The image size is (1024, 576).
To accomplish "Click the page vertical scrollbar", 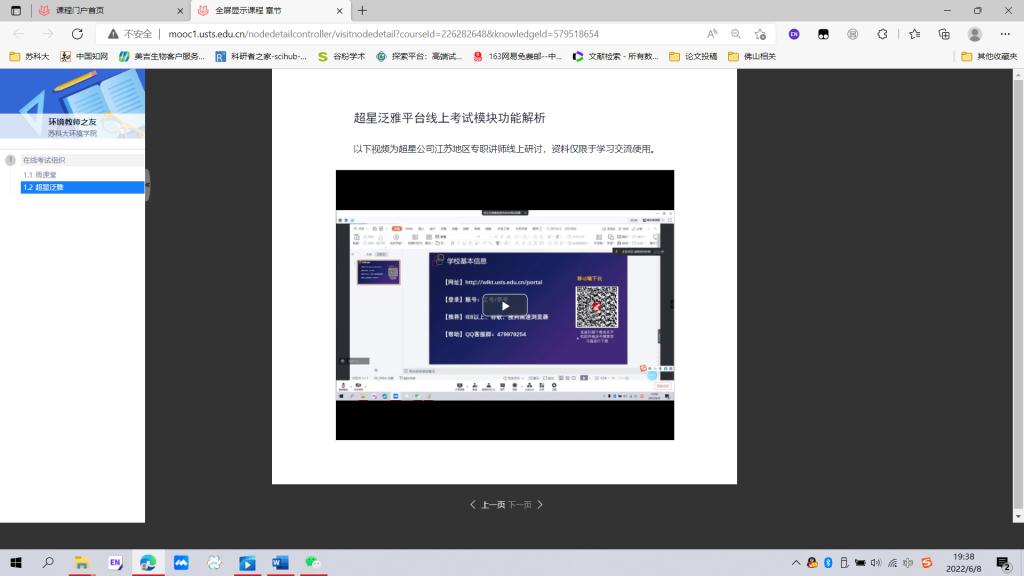I will coord(1017,295).
